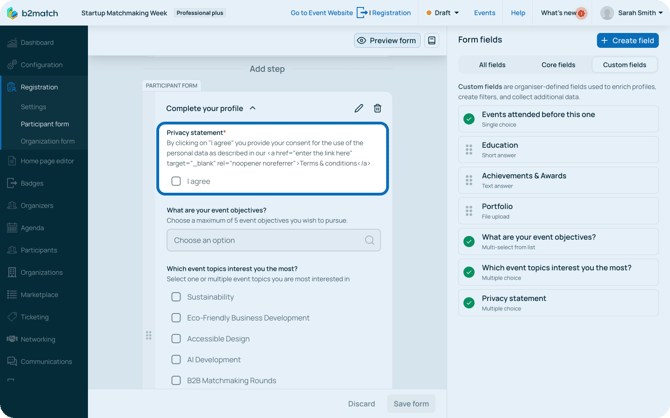
Task: Click the drag handle beside Portfolio field
Action: 468,212
